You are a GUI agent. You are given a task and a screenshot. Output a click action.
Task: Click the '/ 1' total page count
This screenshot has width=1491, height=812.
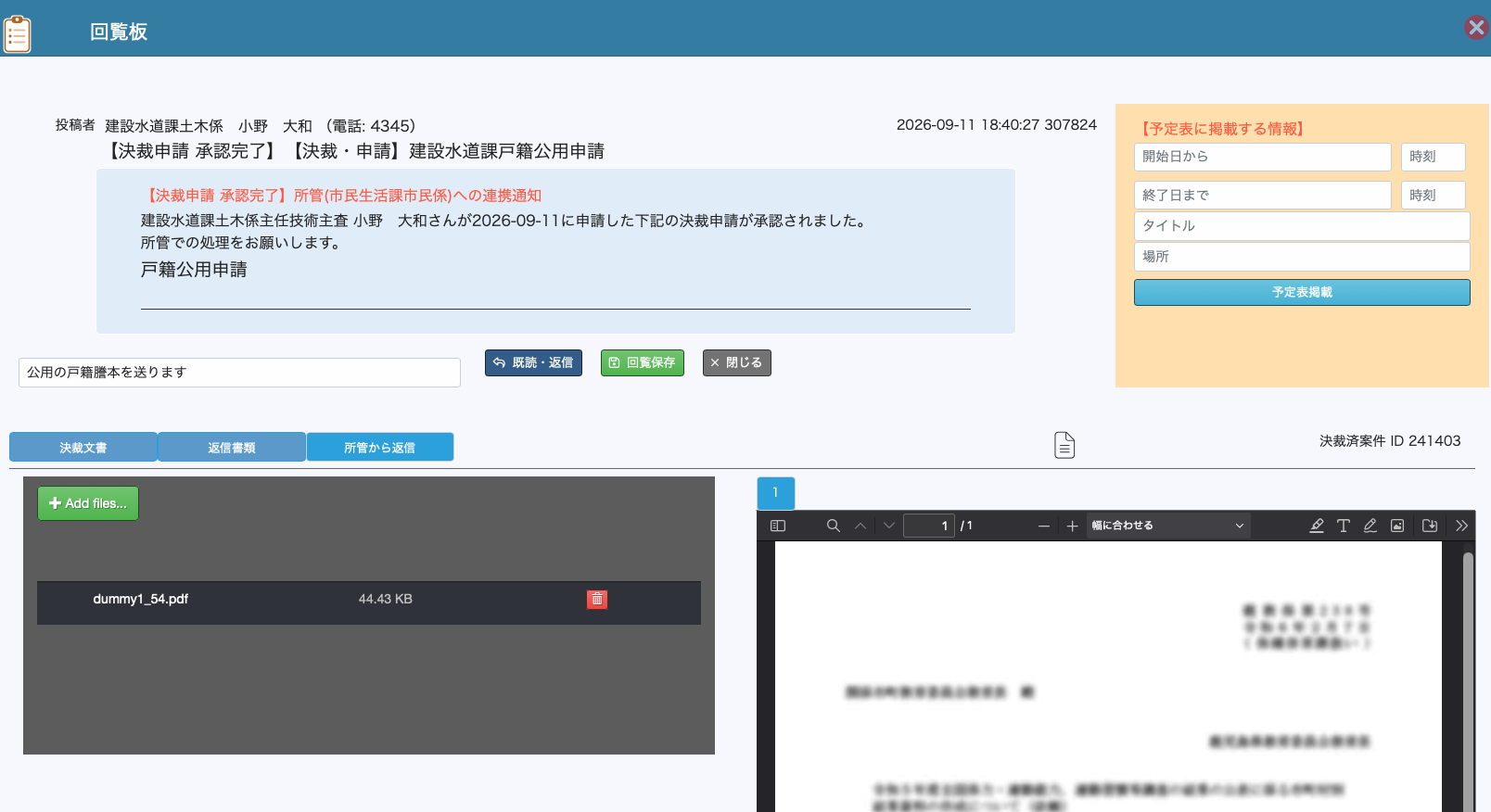966,526
